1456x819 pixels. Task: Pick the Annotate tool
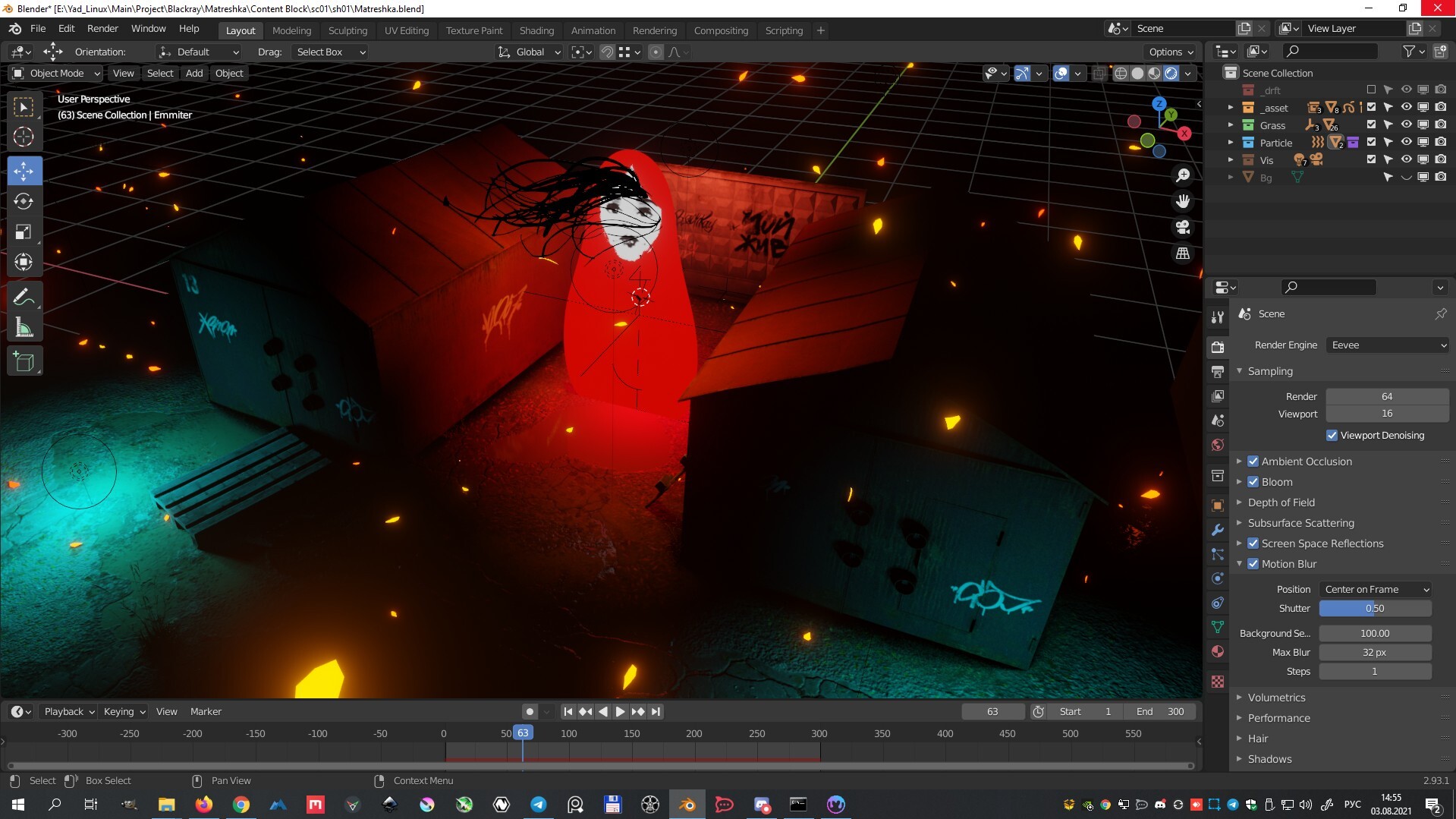[24, 296]
